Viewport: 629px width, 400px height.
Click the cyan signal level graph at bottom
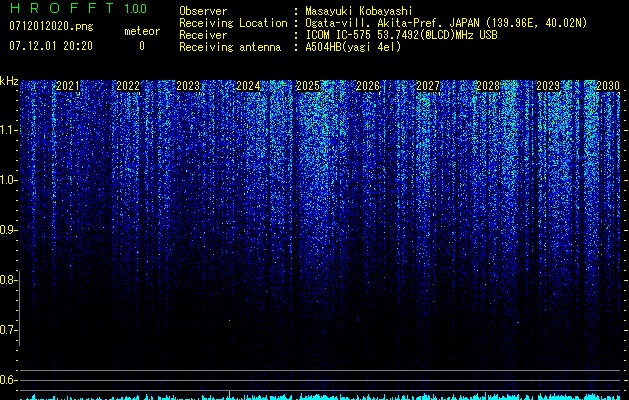[320, 396]
